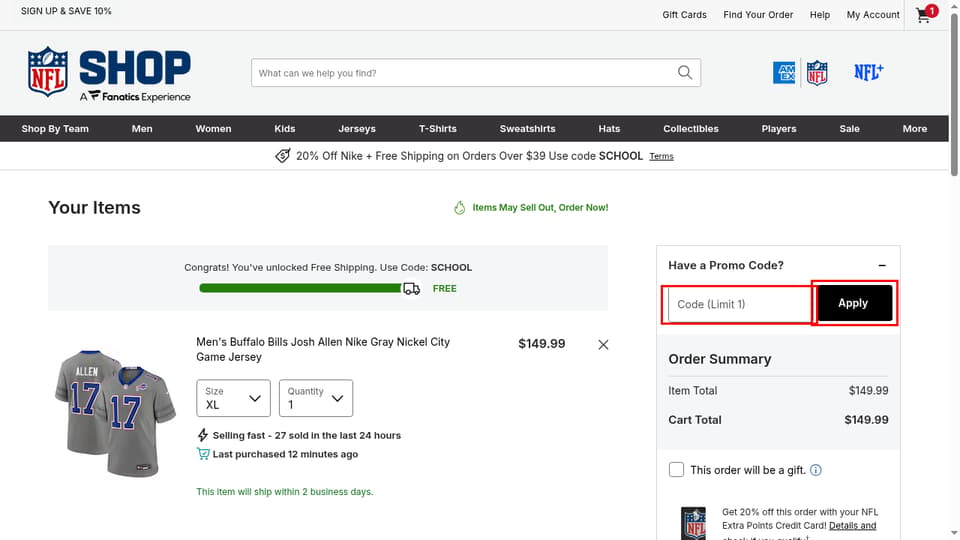960x540 pixels.
Task: Click SIGN UP & SAVE 10% link
Action: (x=66, y=11)
